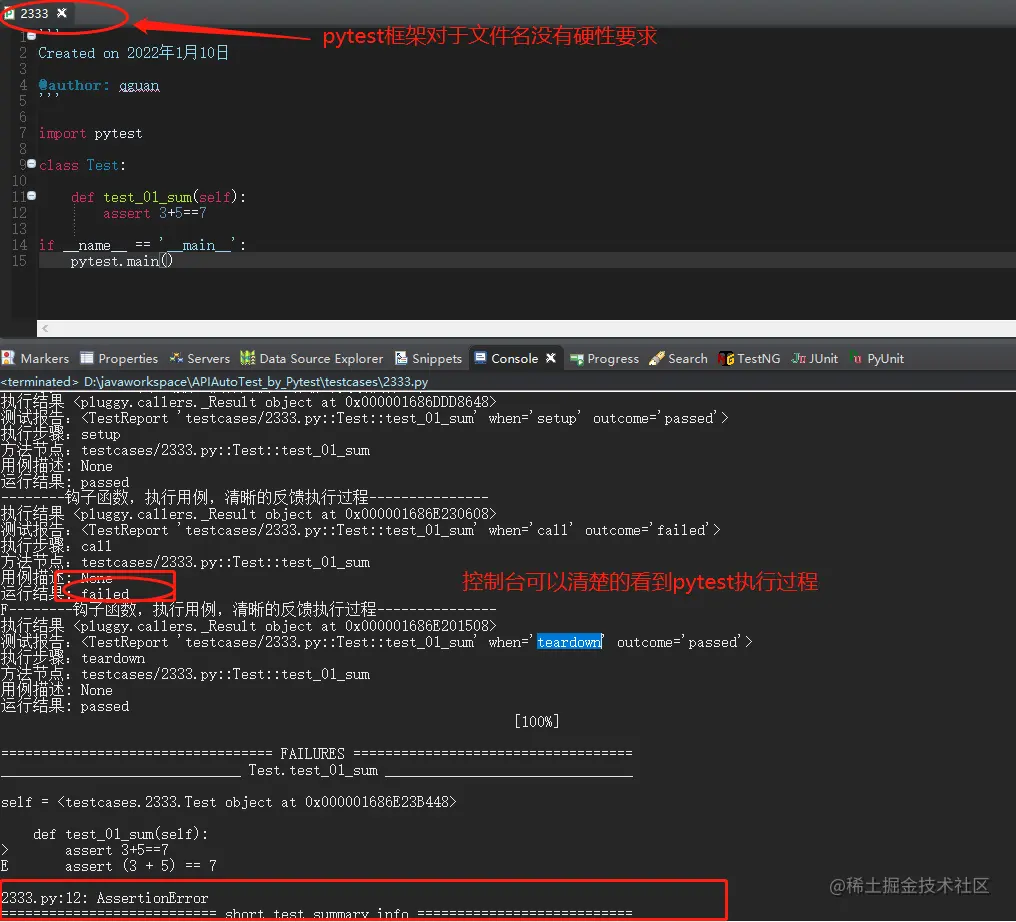The width and height of the screenshot is (1016, 922).
Task: Click the JUnit tab icon
Action: (798, 358)
